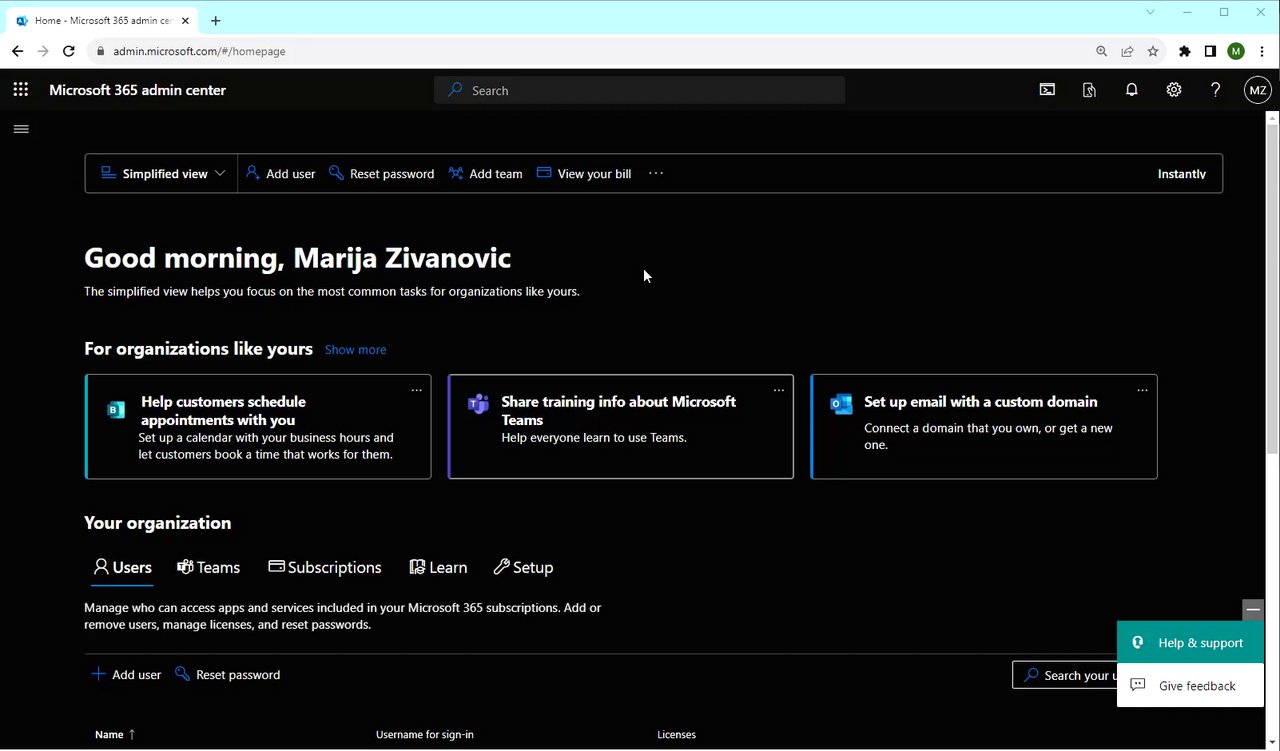The width and height of the screenshot is (1280, 751).
Task: Click the Instantly button in command bar
Action: click(1182, 173)
